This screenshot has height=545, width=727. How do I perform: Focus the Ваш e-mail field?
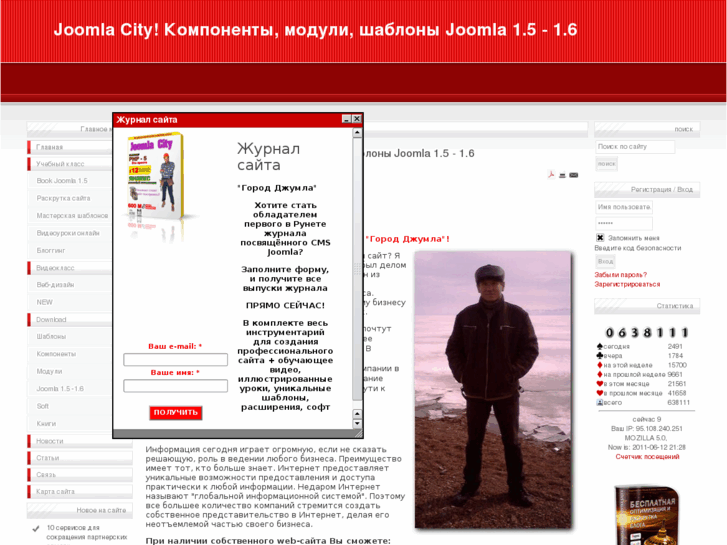[175, 359]
